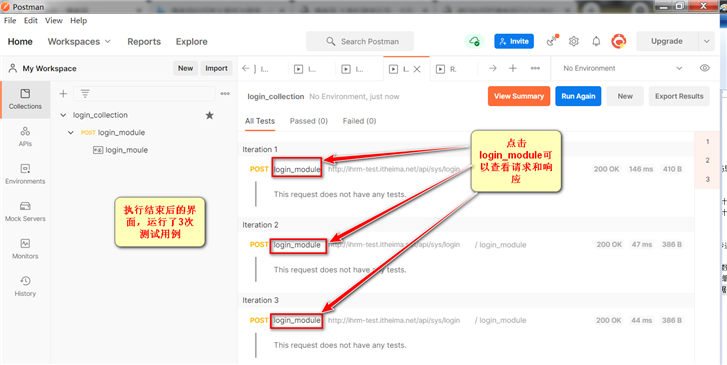Jump to iteration 2 in the side index
Screen dimensions: 727x365
708,160
